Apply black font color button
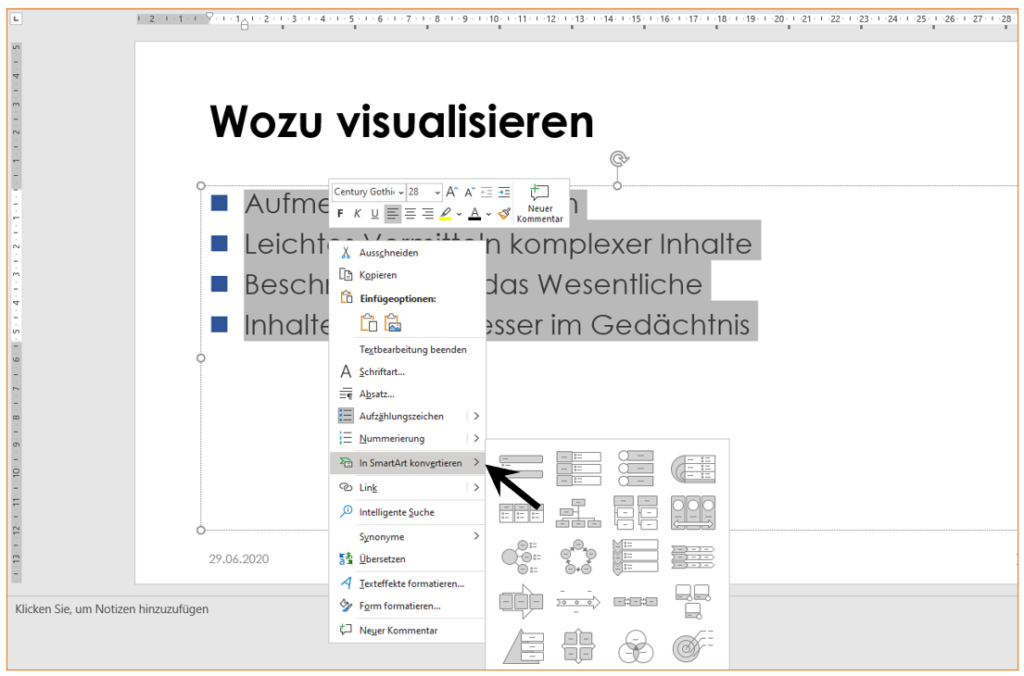The width and height of the screenshot is (1024, 676). 475,214
